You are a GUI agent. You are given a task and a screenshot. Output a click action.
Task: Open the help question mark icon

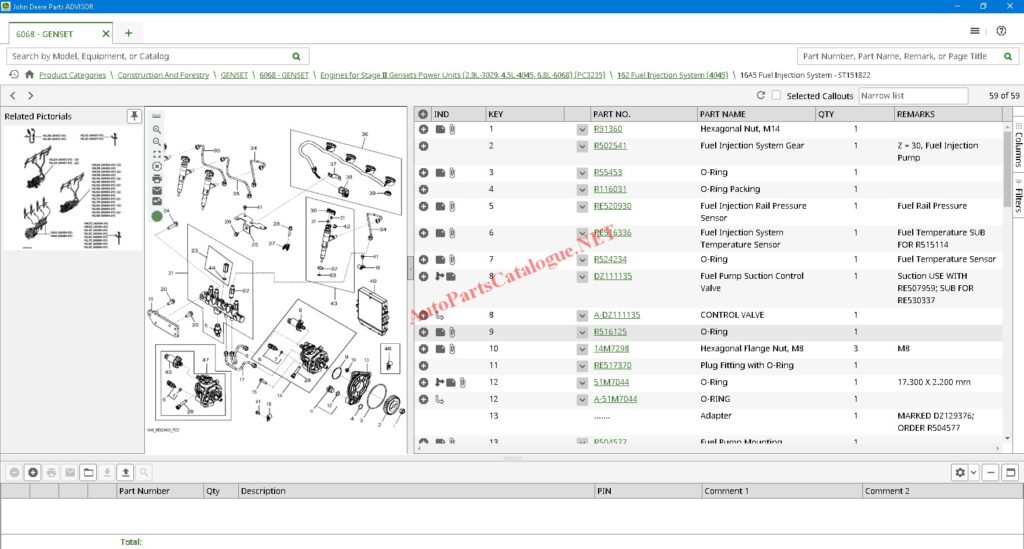pos(1001,31)
